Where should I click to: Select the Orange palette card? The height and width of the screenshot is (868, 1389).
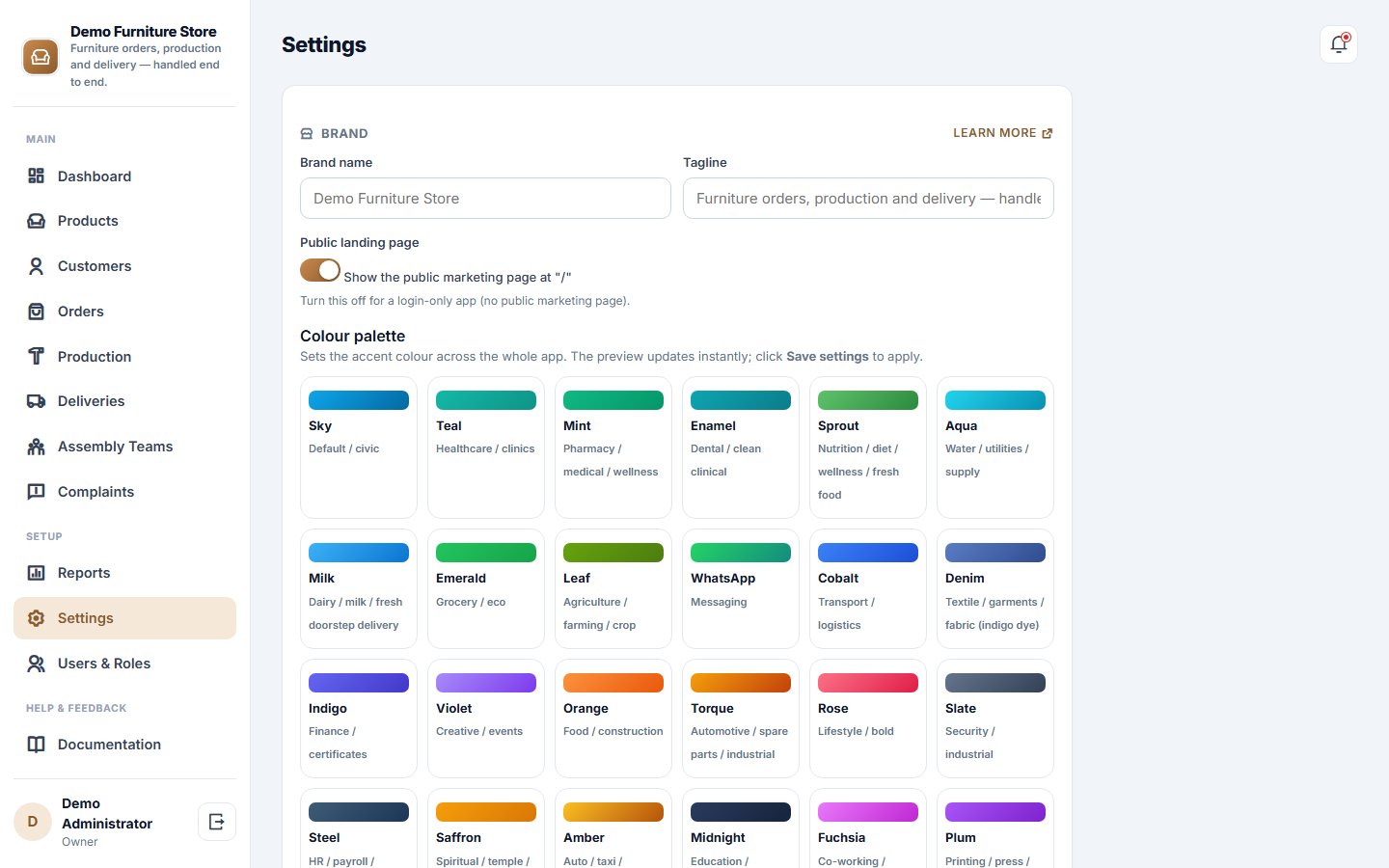point(613,719)
